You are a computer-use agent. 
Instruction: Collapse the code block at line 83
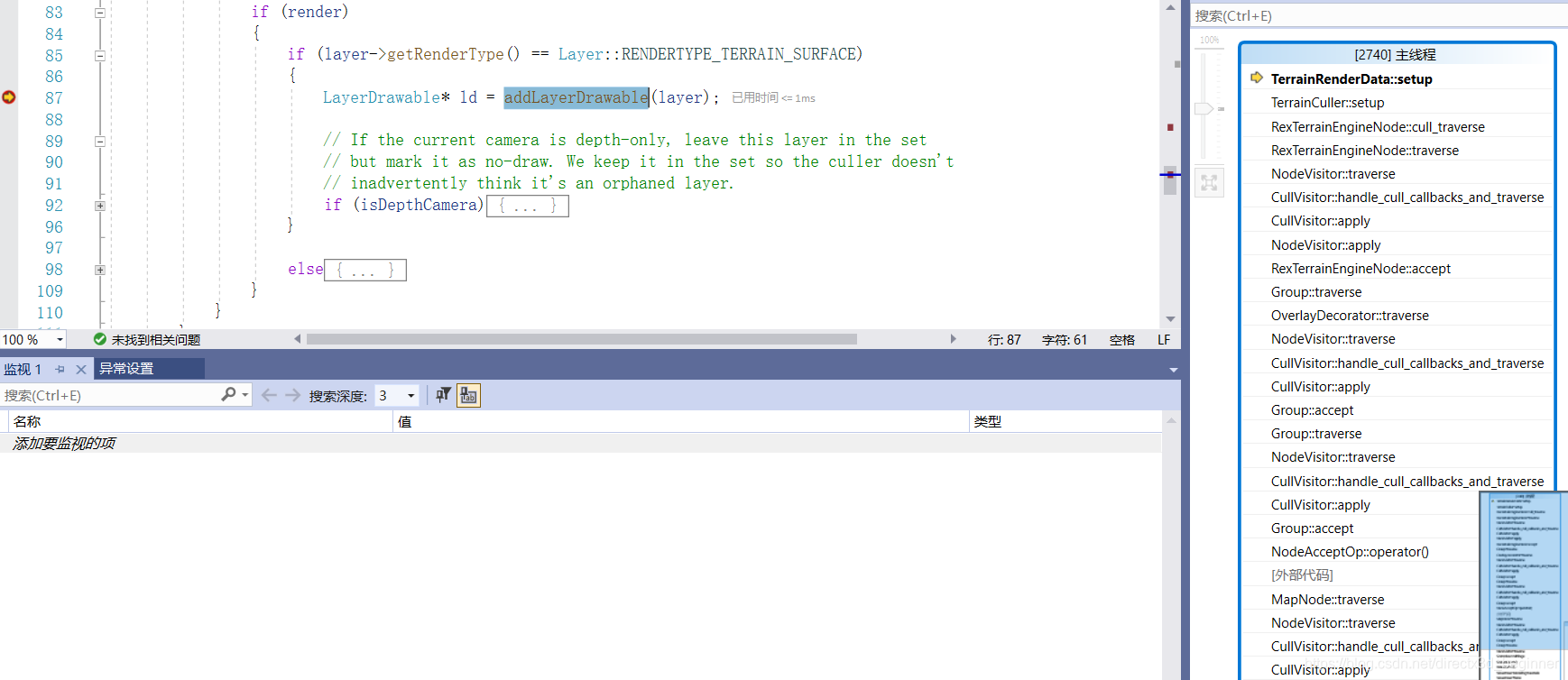[x=100, y=13]
